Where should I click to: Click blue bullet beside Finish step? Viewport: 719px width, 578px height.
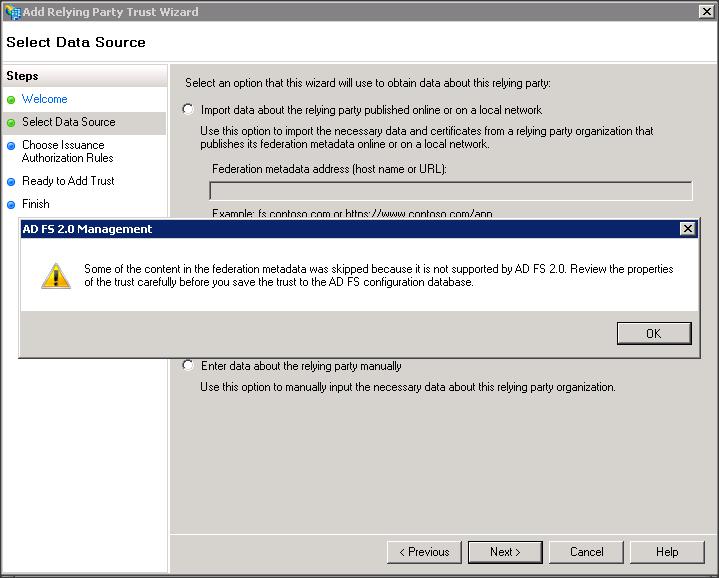coord(11,205)
